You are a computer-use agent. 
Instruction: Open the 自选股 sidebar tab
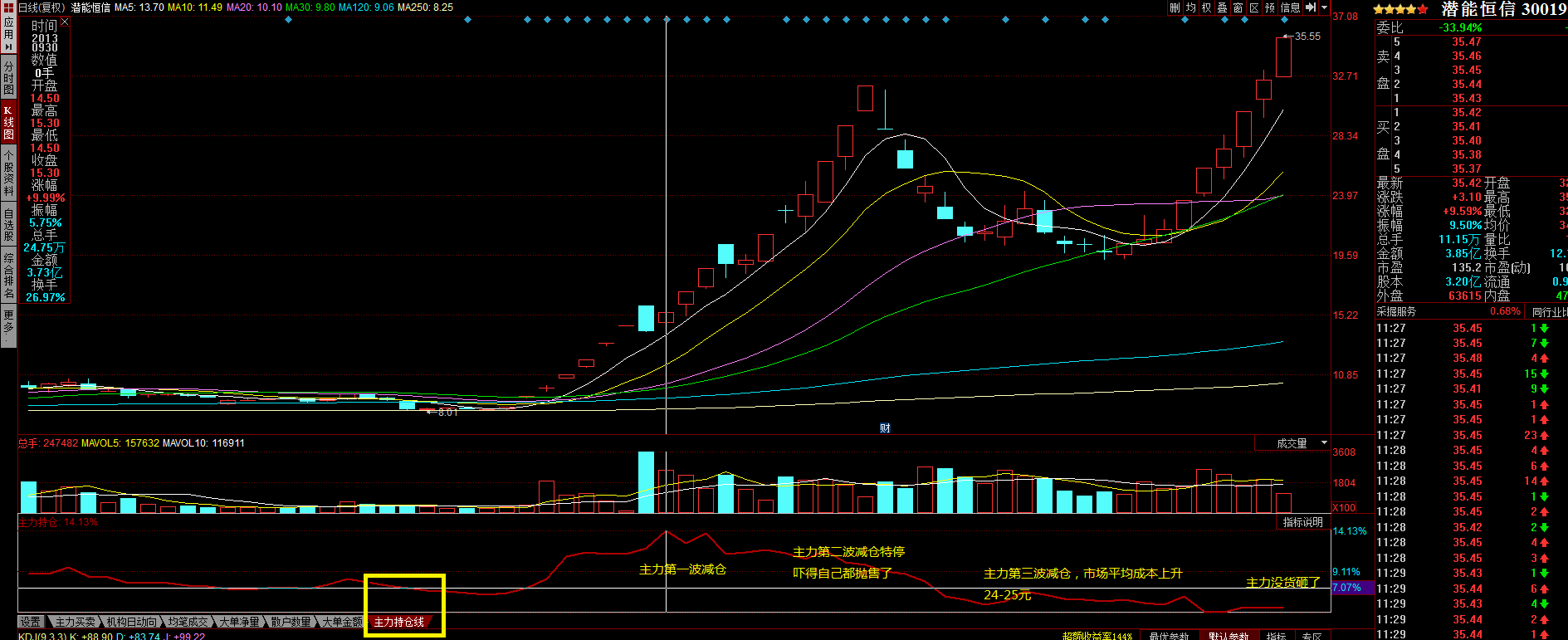point(8,224)
